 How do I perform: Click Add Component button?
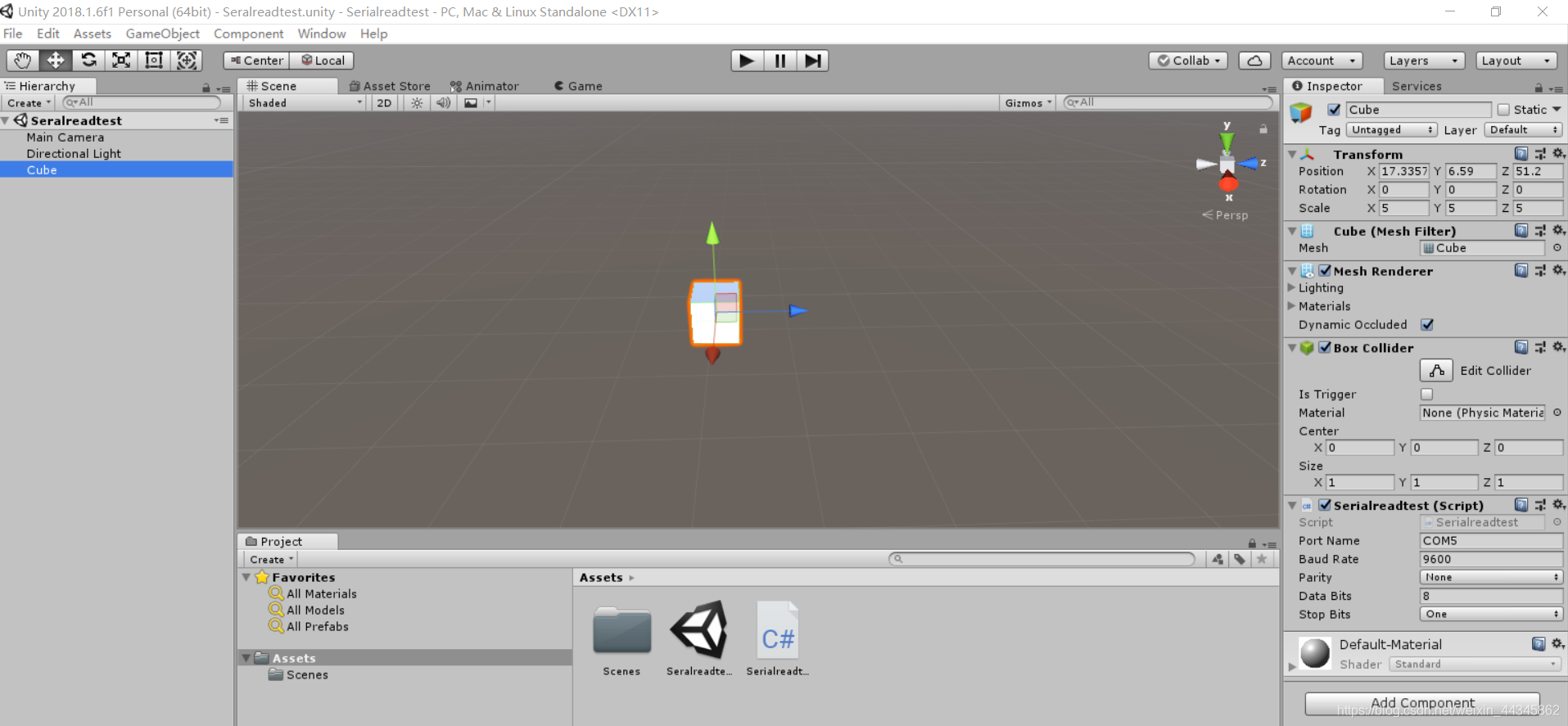click(x=1422, y=703)
